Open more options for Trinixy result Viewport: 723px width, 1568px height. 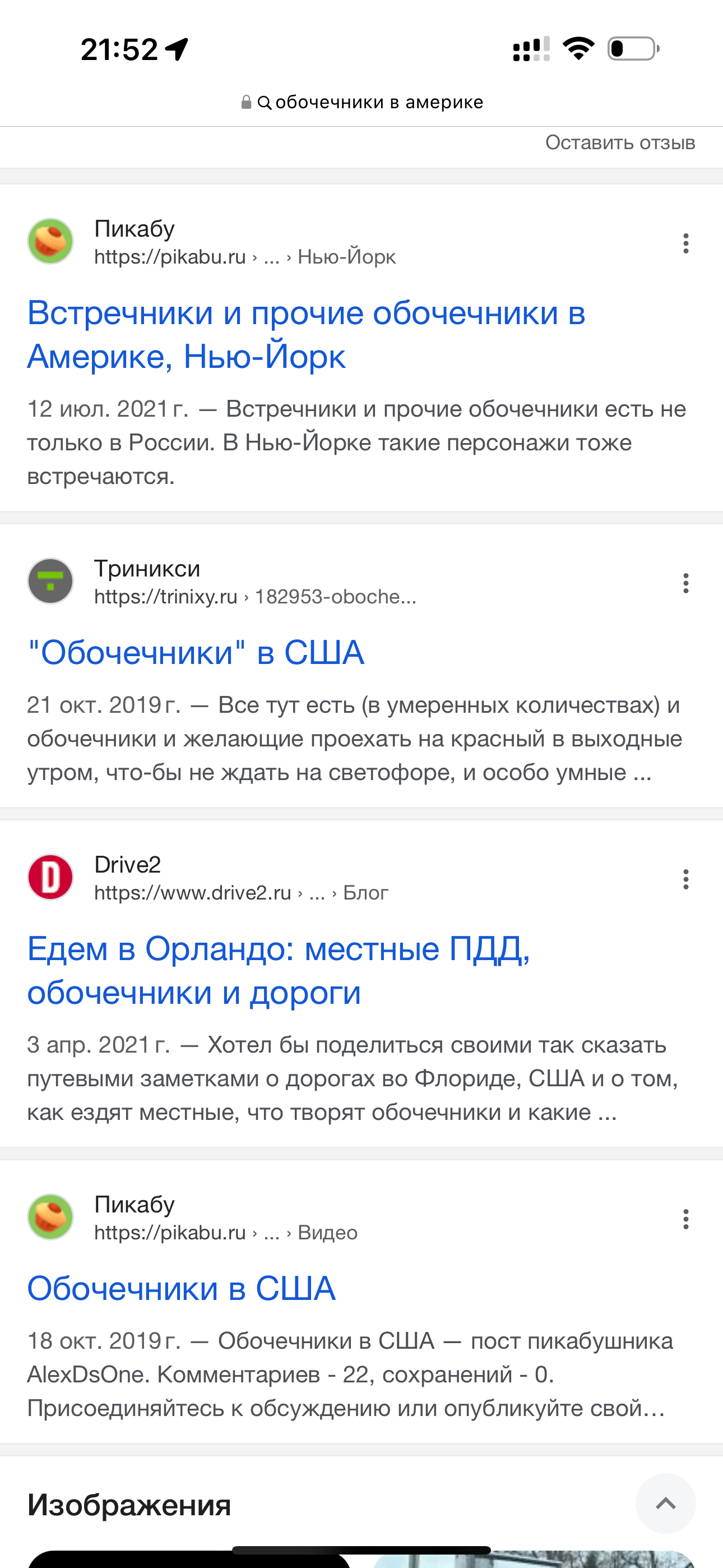(685, 583)
